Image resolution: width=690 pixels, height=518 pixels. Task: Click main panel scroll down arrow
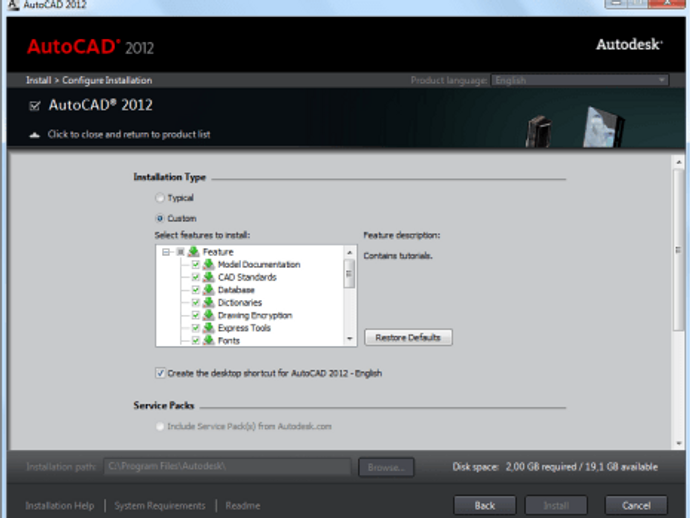[679, 444]
